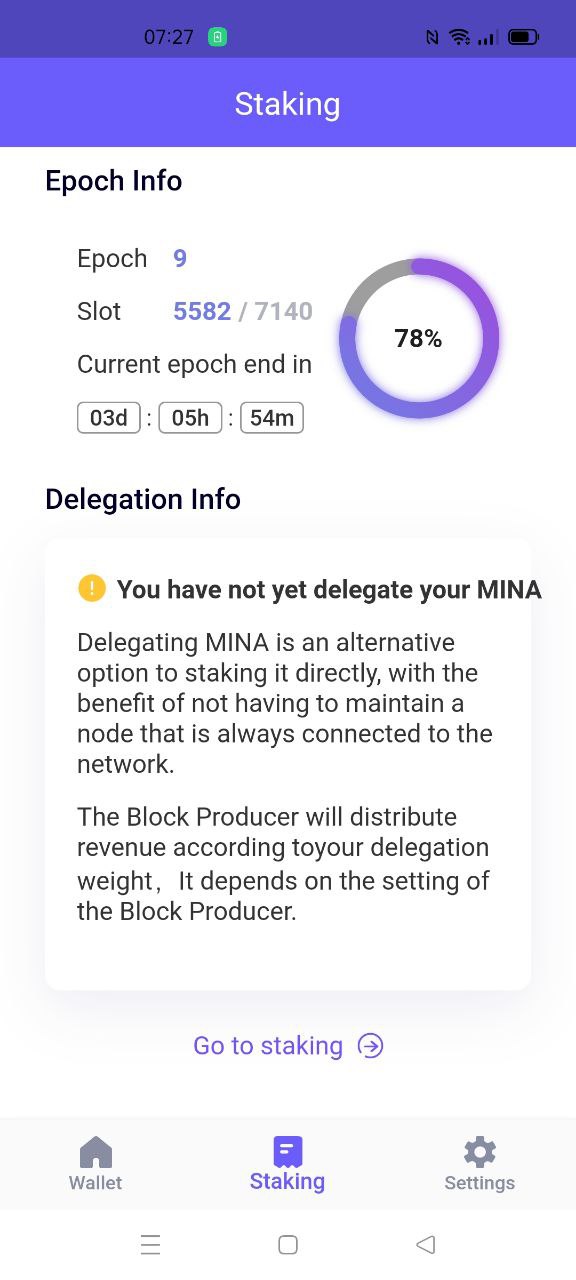Tap the 54m countdown box
The width and height of the screenshot is (576, 1280).
(x=271, y=418)
